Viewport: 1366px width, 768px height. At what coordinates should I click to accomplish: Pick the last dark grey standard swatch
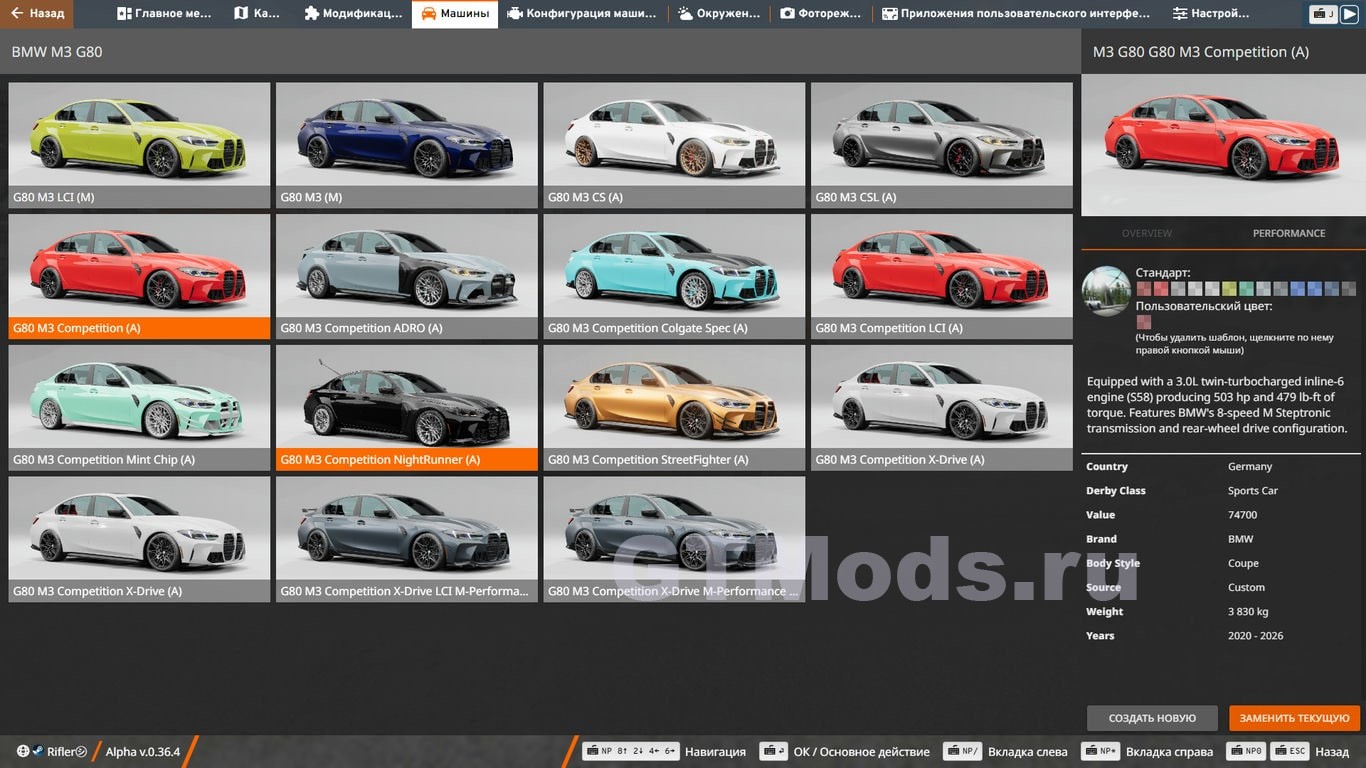pos(1349,289)
